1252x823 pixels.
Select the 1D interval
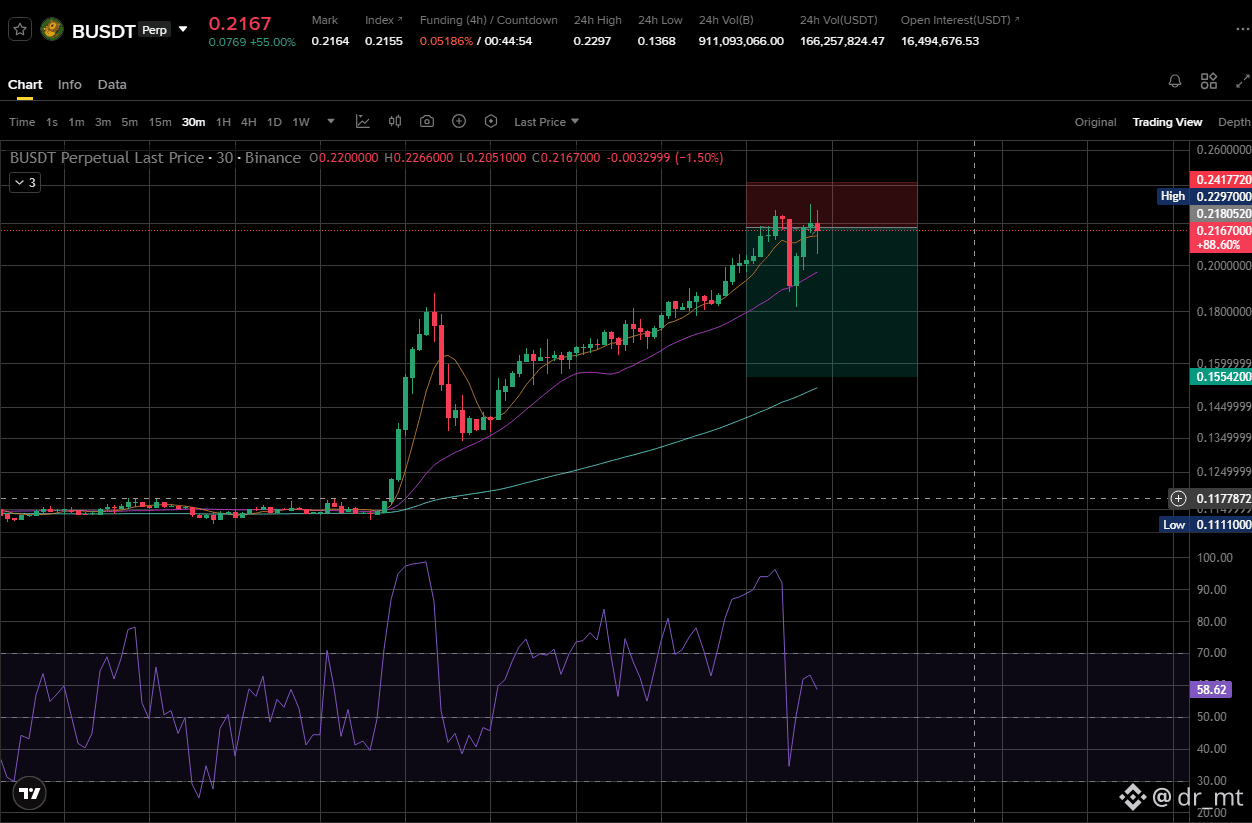[x=274, y=122]
